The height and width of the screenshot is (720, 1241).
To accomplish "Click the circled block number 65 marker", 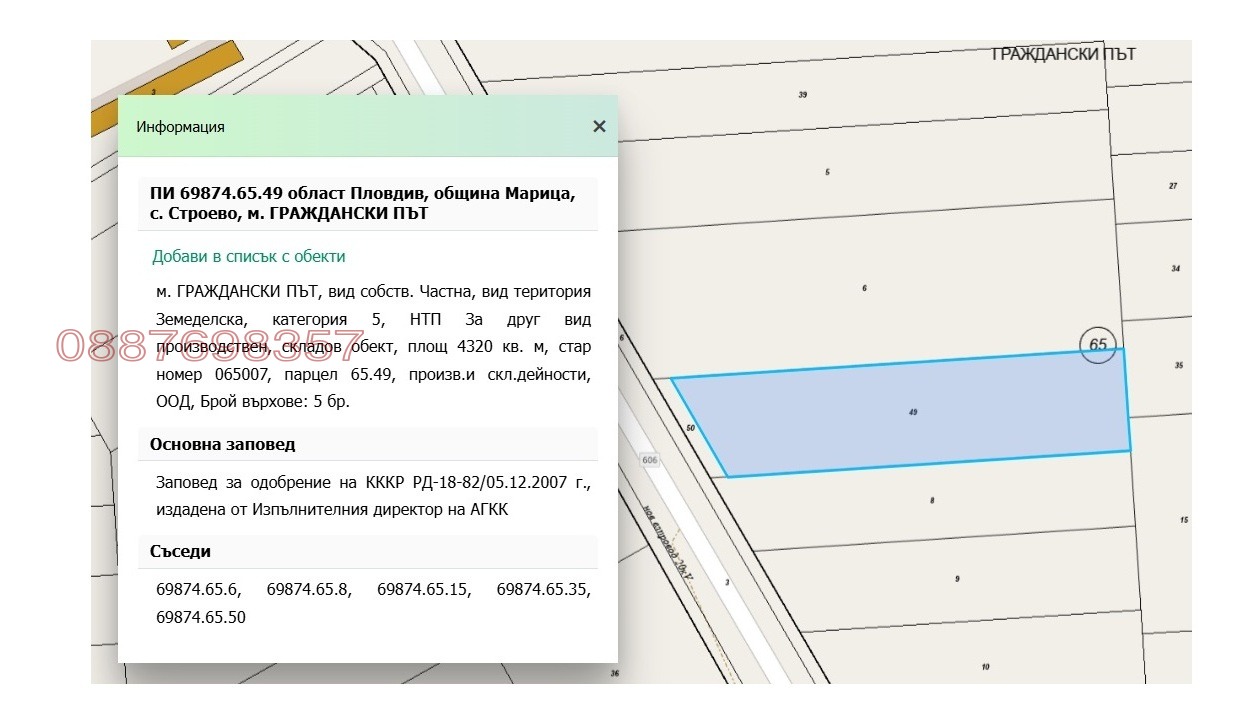I will [1098, 345].
